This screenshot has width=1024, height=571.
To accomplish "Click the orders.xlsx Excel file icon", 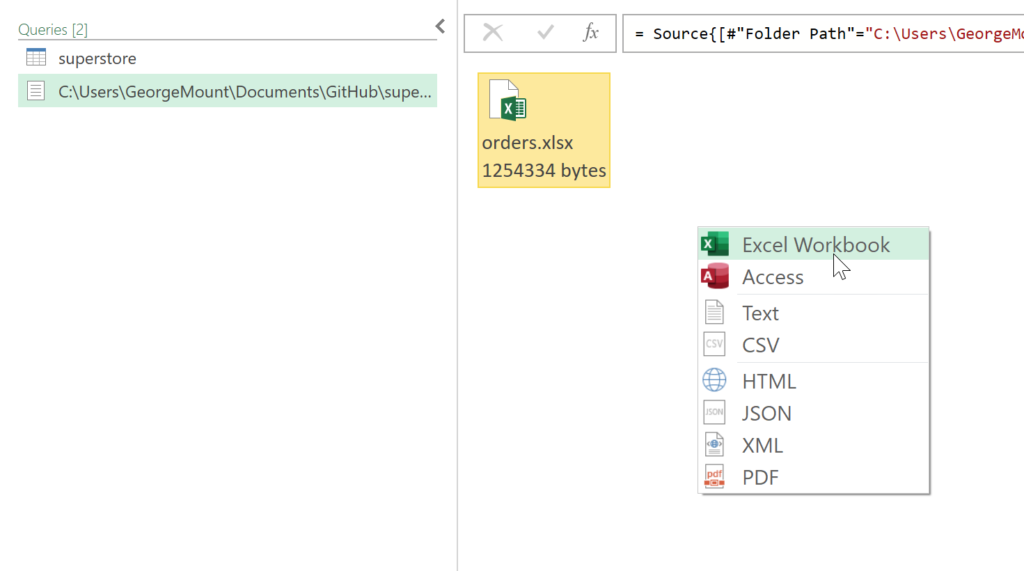I will (507, 101).
